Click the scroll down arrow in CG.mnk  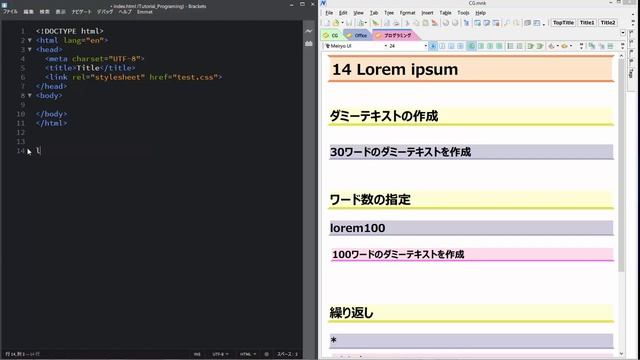(x=621, y=353)
